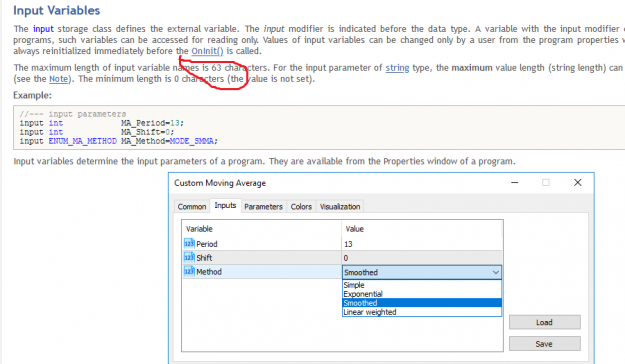Click MA_Period=13 in the code example
The height and width of the screenshot is (364, 625).
(x=152, y=123)
